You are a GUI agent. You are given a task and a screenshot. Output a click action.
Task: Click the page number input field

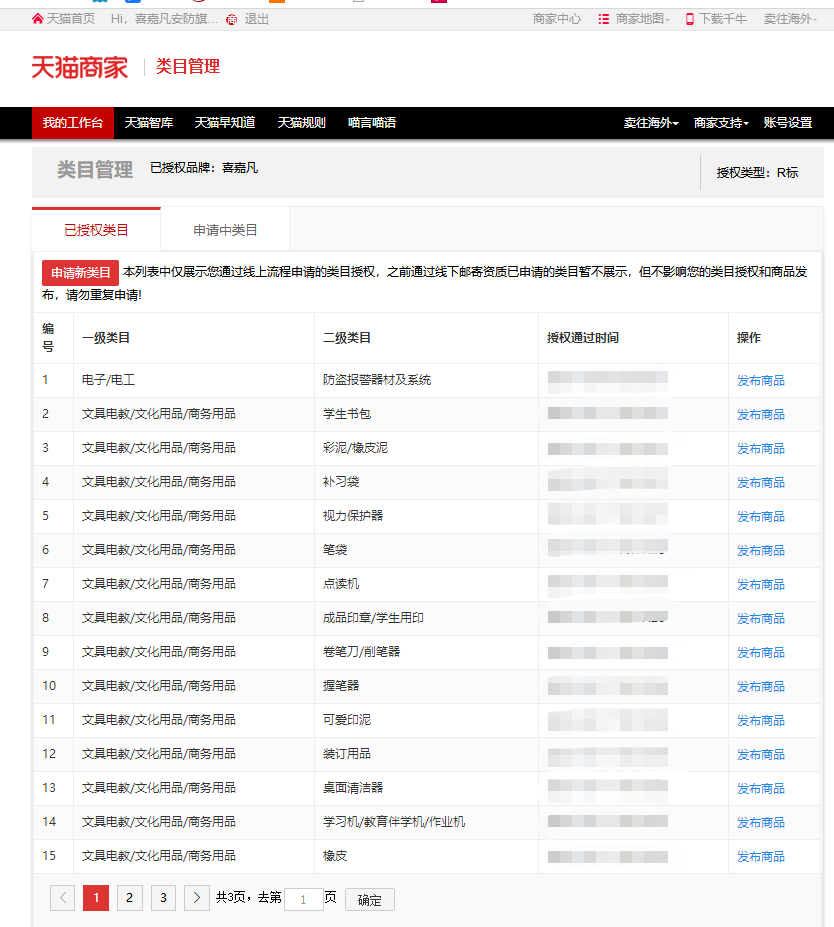point(303,899)
